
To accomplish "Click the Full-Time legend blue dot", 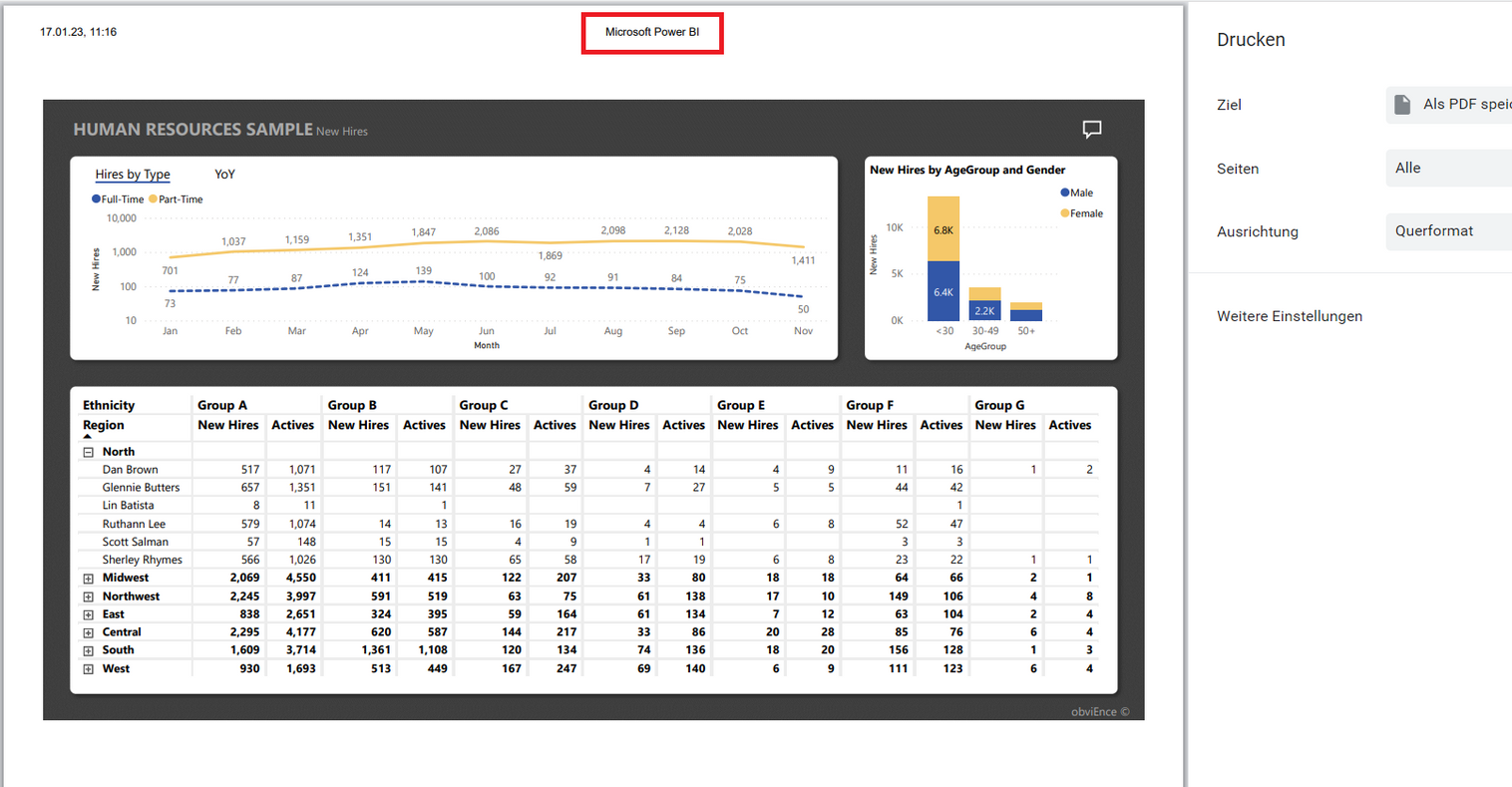I will click(96, 199).
